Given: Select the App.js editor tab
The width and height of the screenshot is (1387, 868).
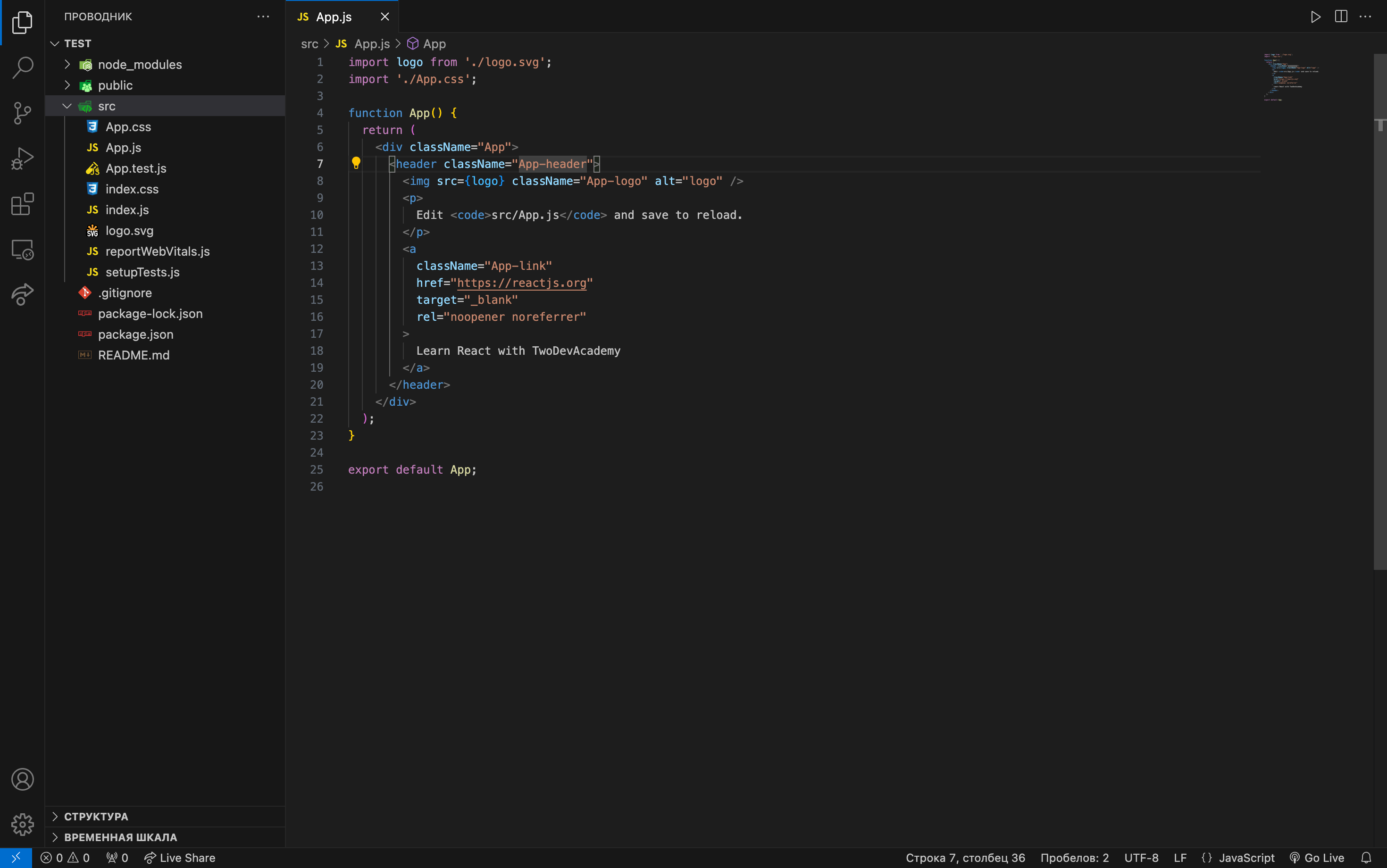Looking at the screenshot, I should [334, 17].
